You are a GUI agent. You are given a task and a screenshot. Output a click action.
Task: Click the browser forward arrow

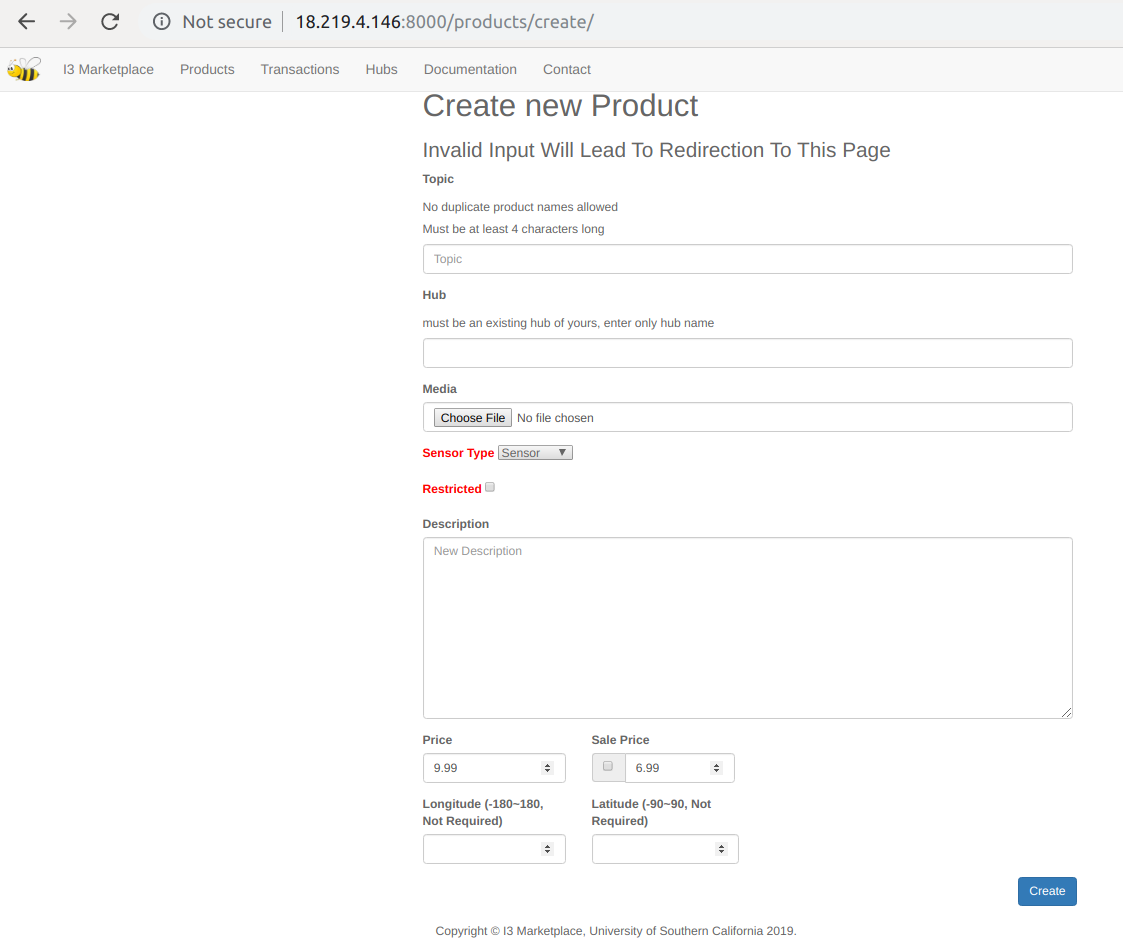click(68, 21)
